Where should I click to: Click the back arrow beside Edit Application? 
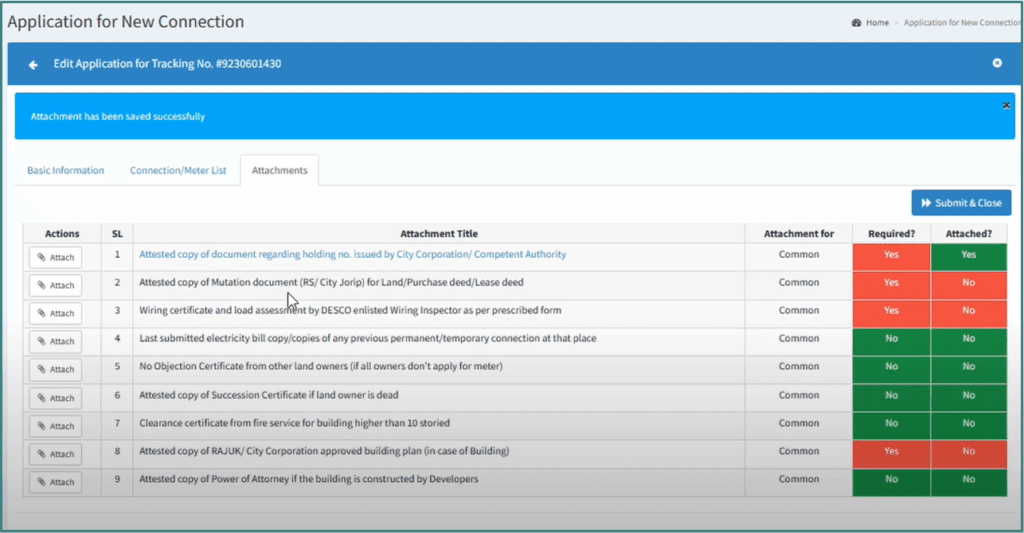33,64
